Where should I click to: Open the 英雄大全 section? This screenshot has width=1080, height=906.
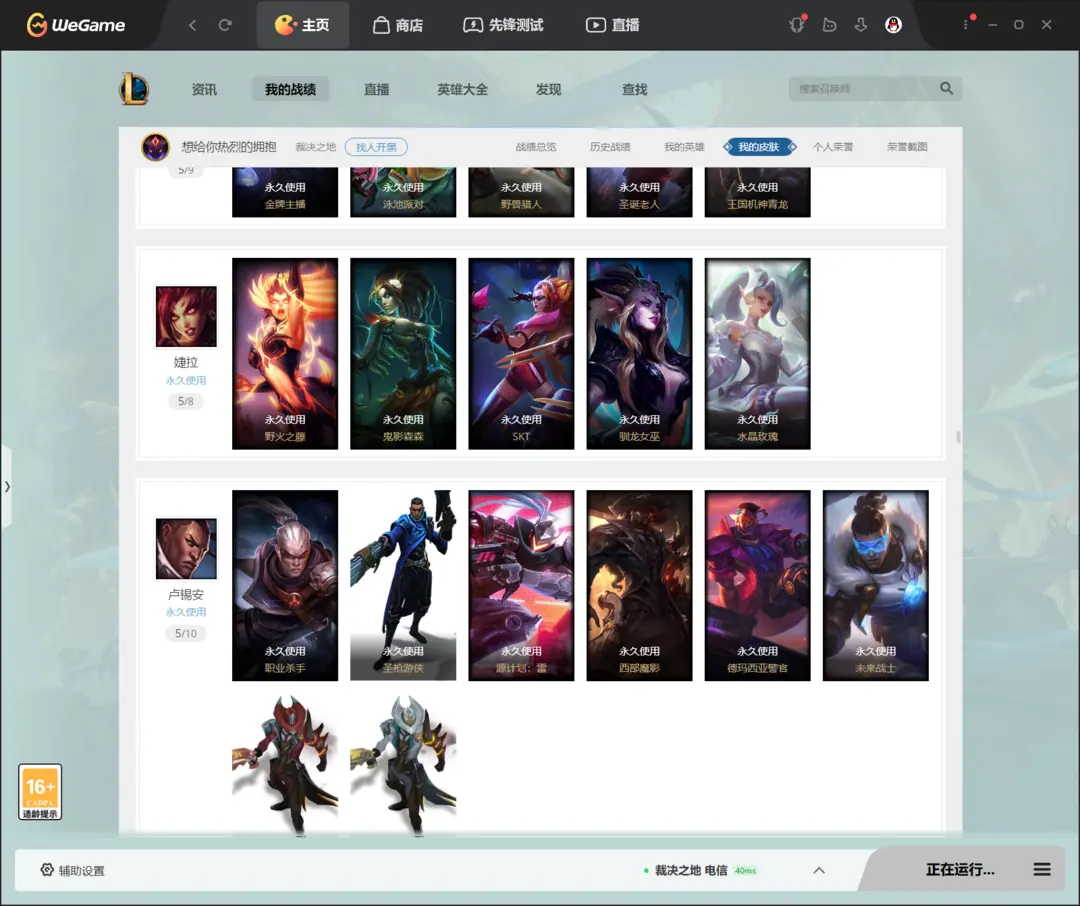pos(462,90)
